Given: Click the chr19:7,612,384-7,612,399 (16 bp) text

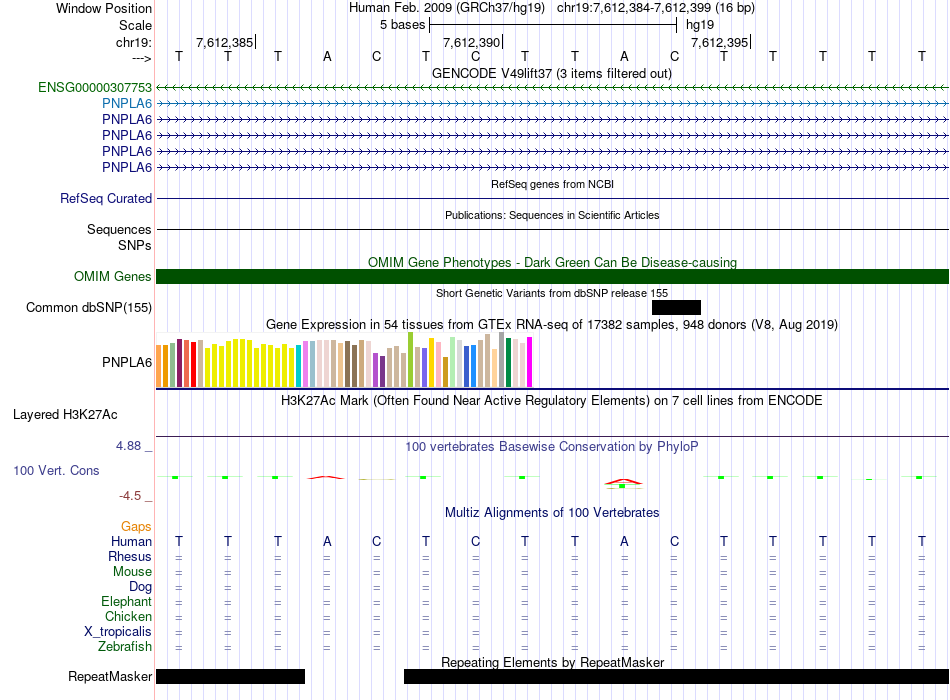Looking at the screenshot, I should point(656,8).
